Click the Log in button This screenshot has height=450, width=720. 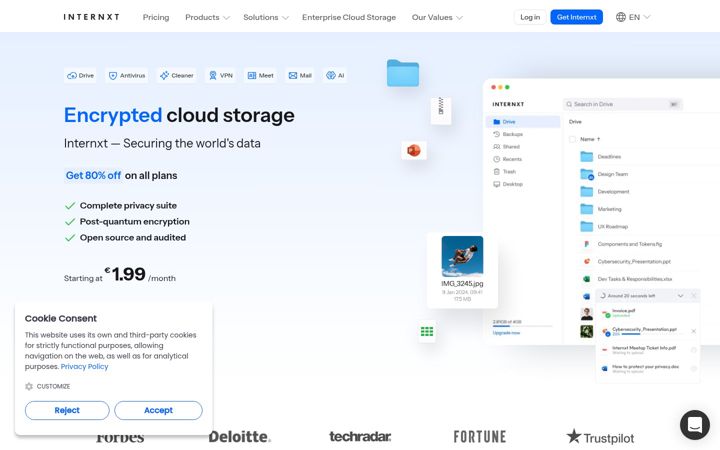[x=530, y=17]
